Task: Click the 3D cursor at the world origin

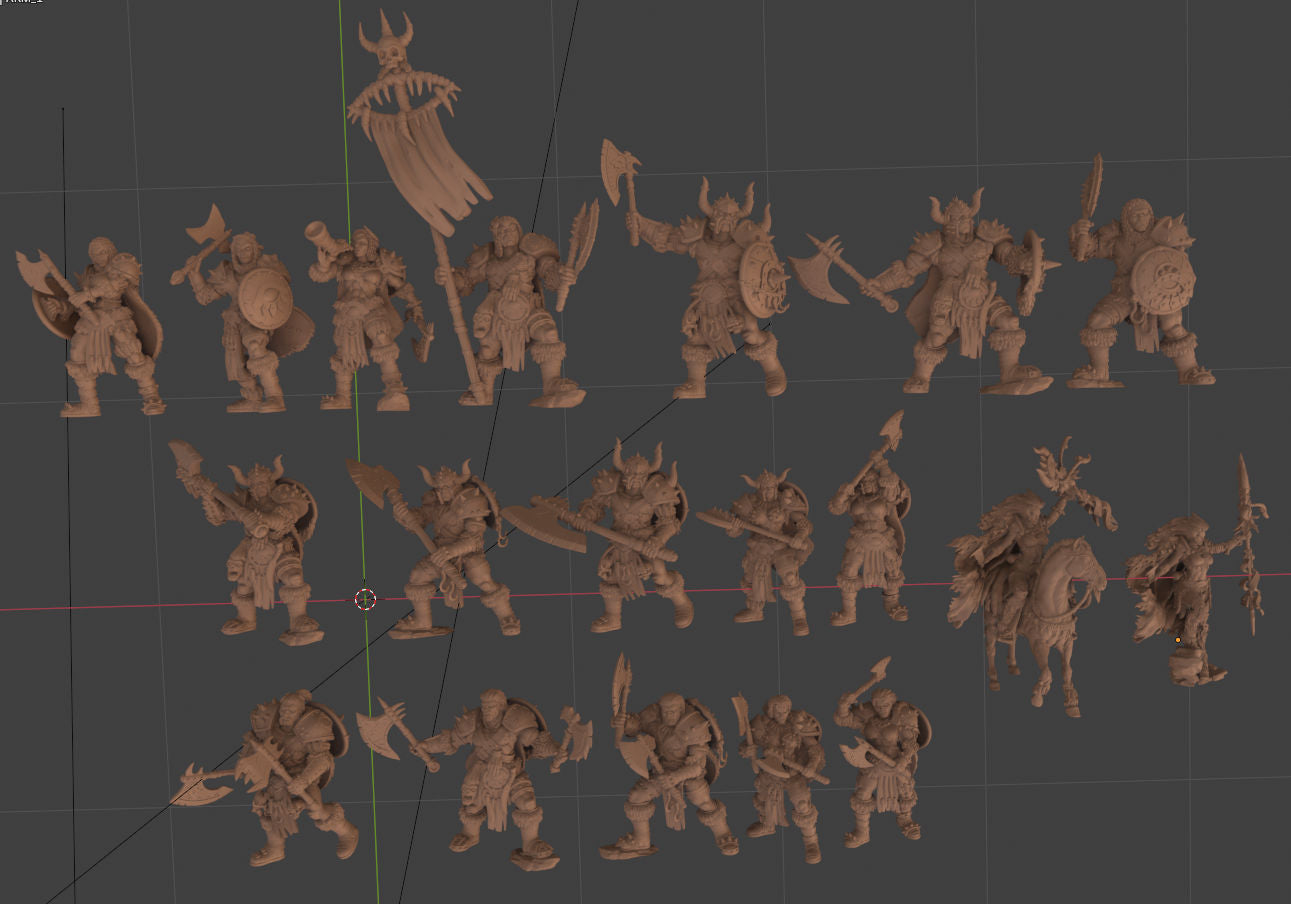Action: (364, 600)
